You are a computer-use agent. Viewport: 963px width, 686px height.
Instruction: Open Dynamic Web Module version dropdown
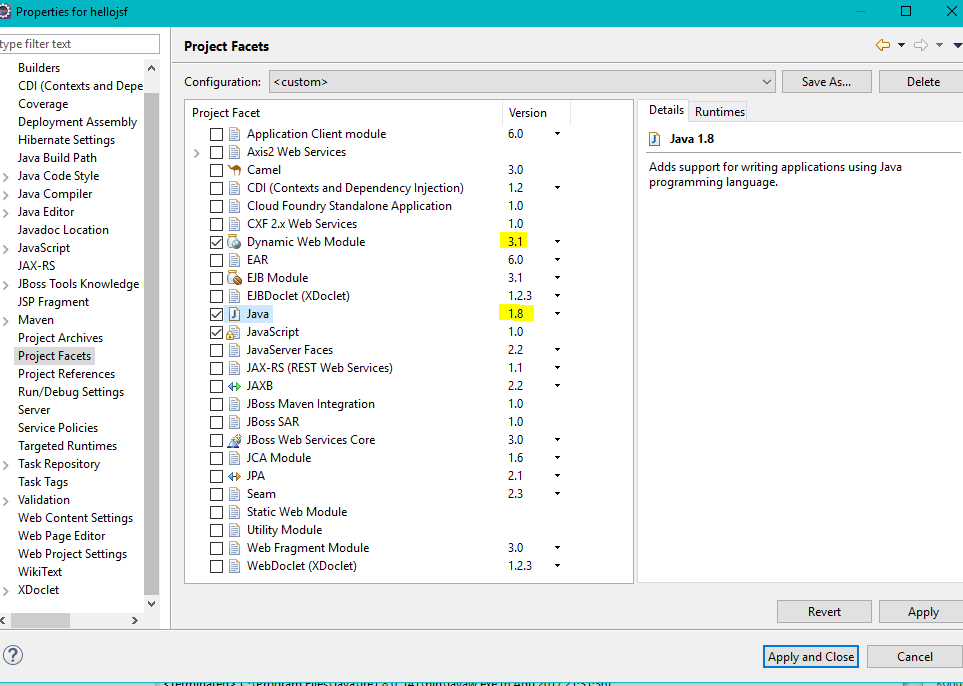point(557,242)
